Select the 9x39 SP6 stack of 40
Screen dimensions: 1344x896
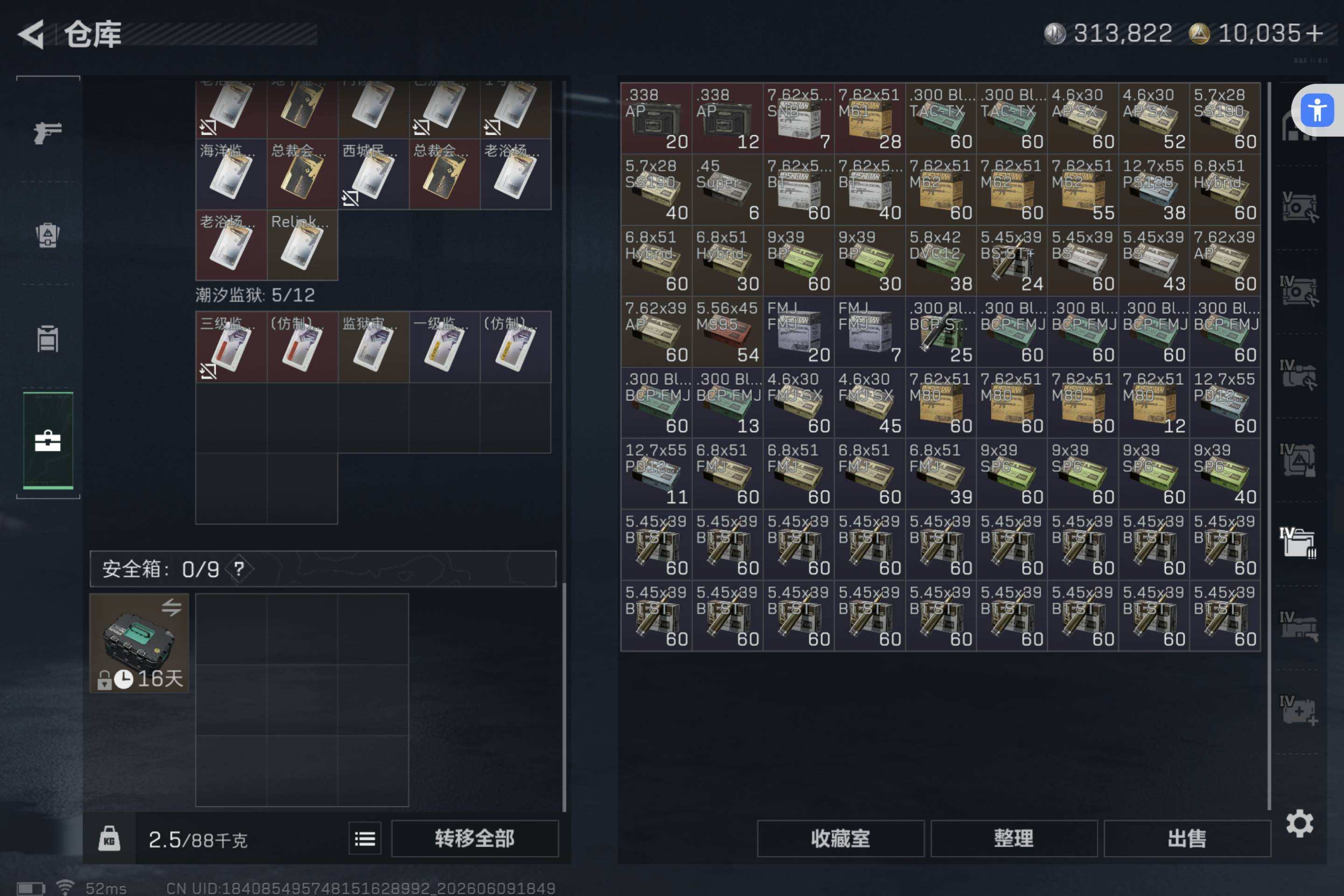coord(1225,474)
